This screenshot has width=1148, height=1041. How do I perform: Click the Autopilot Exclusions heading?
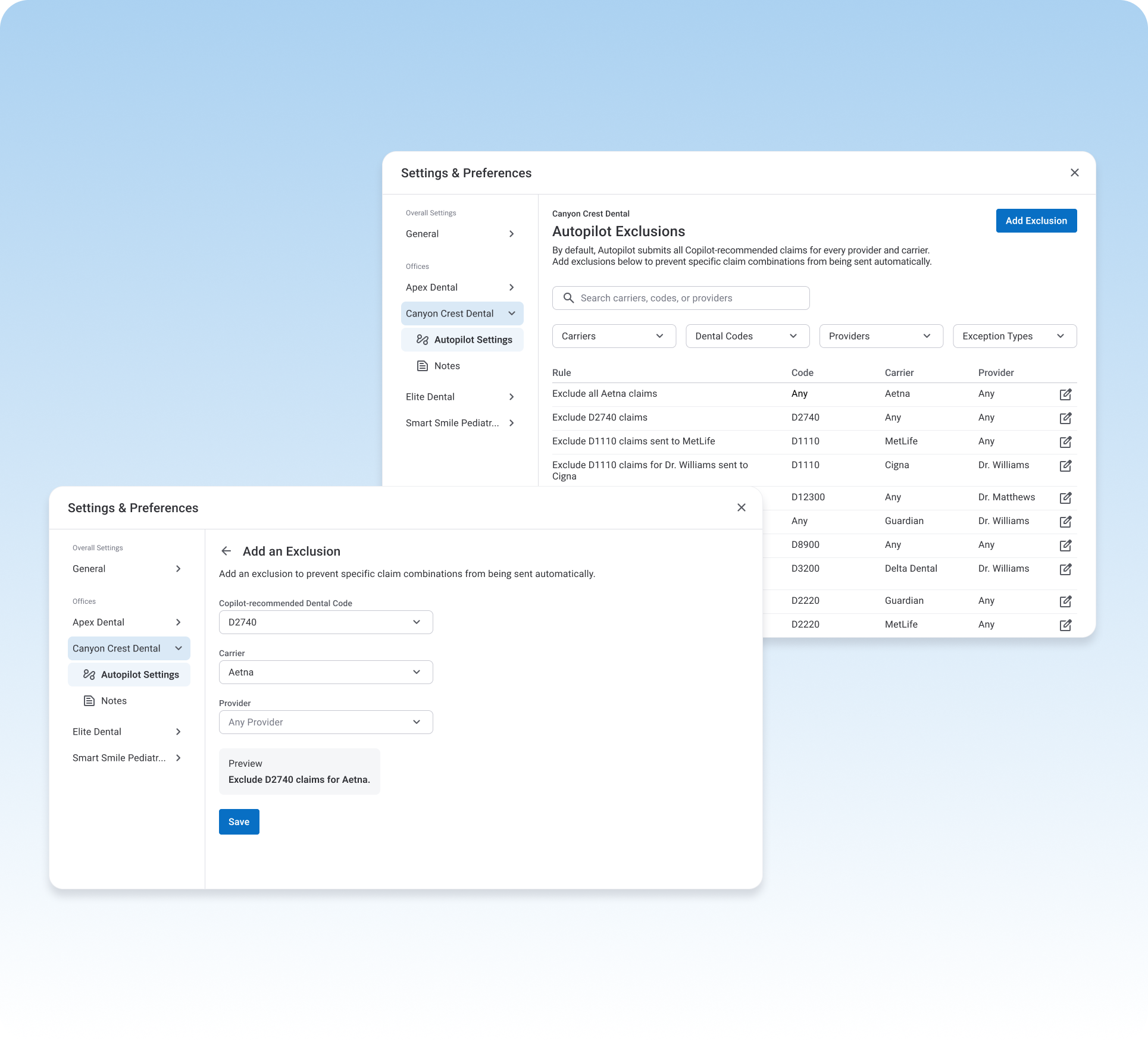619,231
